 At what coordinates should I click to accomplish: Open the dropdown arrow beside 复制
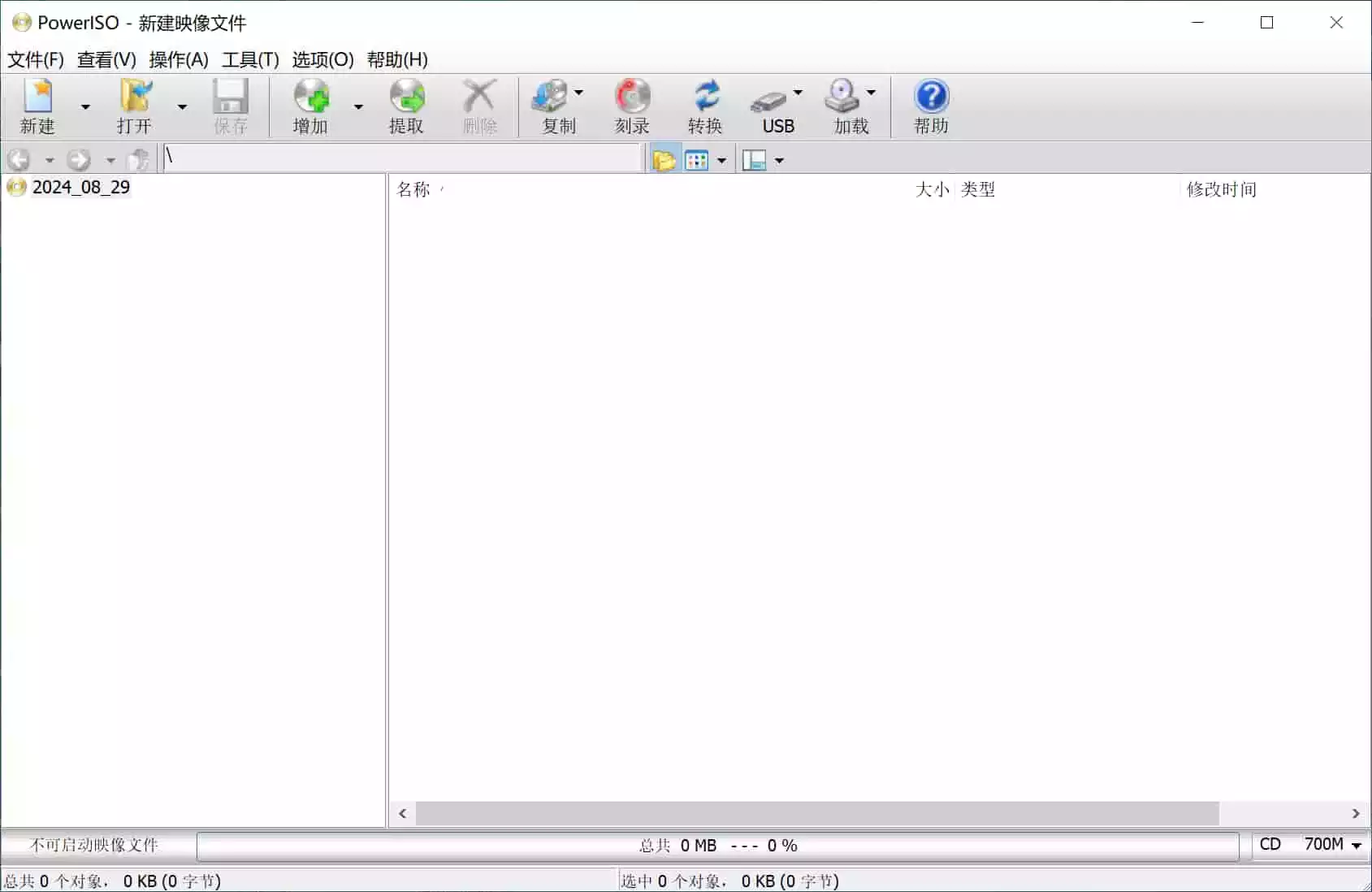(578, 93)
